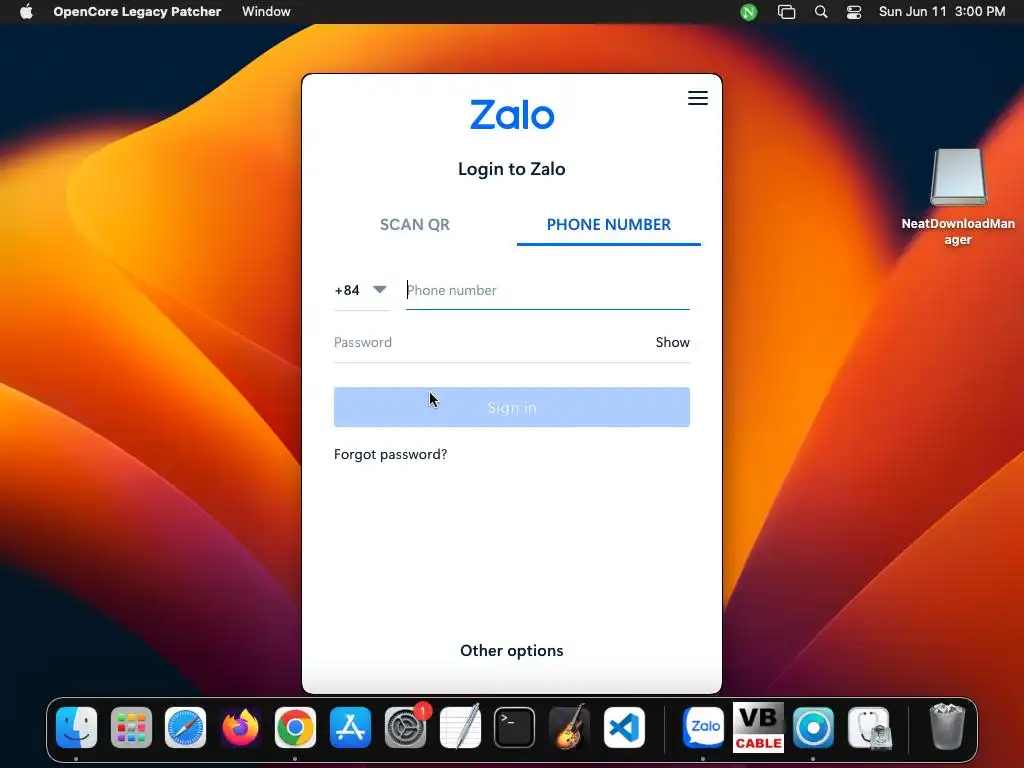Open the App Store from the Dock
The height and width of the screenshot is (768, 1024).
pyautogui.click(x=350, y=727)
